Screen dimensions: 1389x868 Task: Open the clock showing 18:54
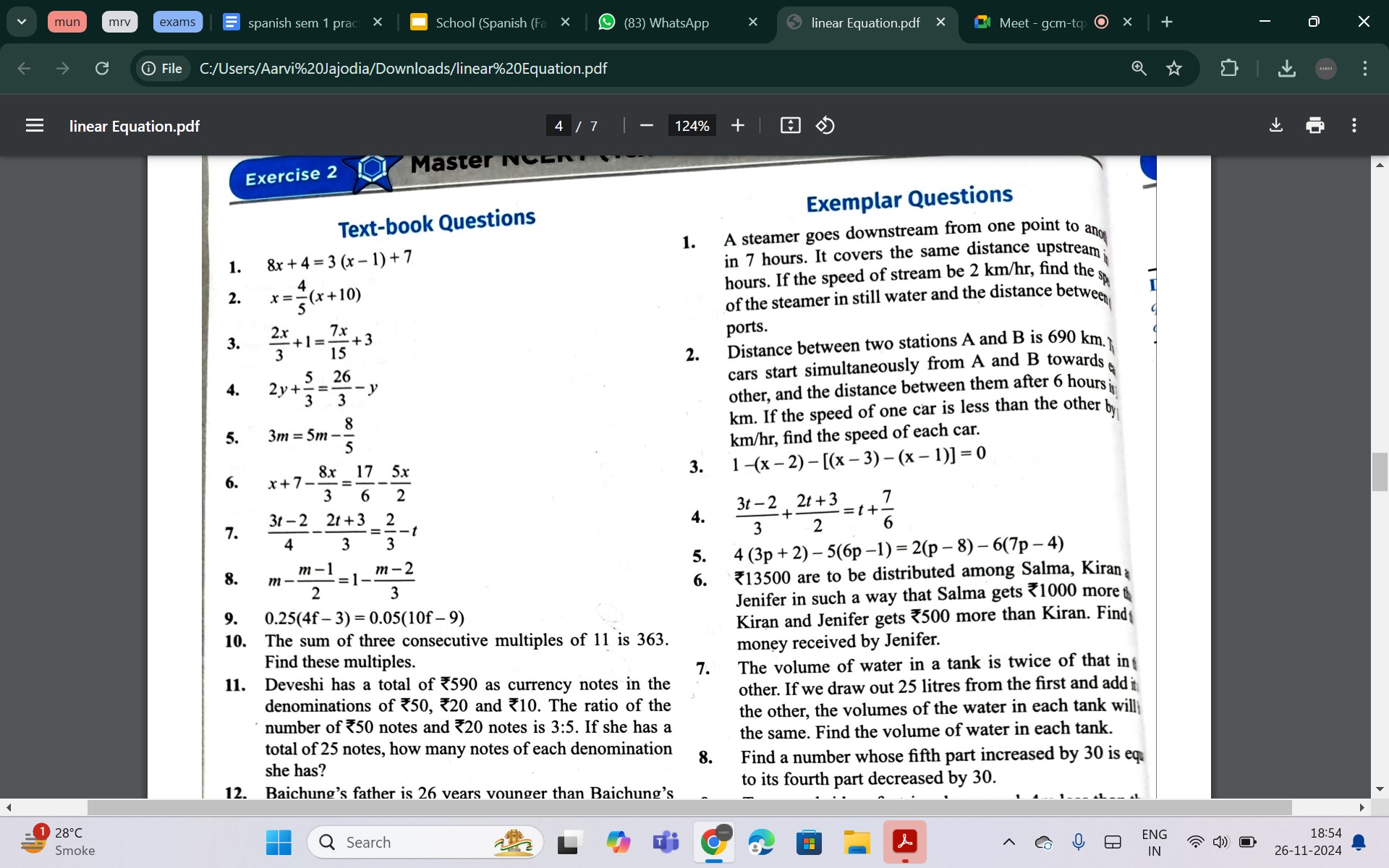pyautogui.click(x=1308, y=842)
